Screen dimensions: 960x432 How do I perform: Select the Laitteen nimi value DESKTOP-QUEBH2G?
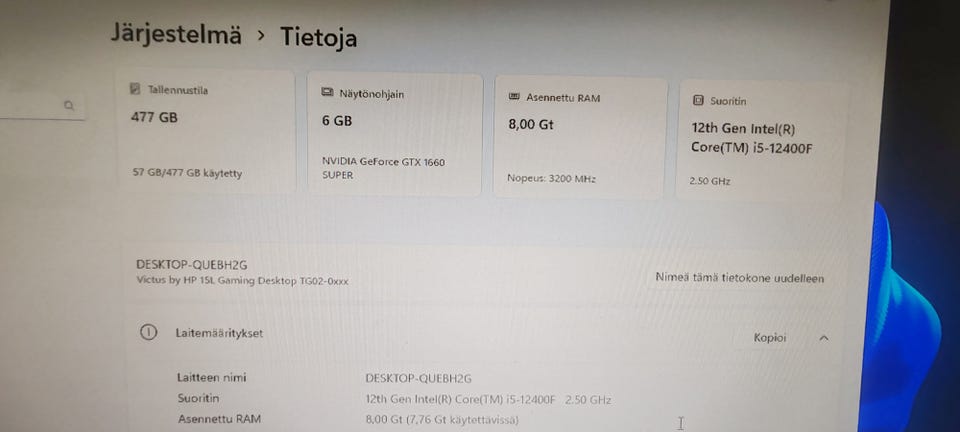(x=418, y=378)
